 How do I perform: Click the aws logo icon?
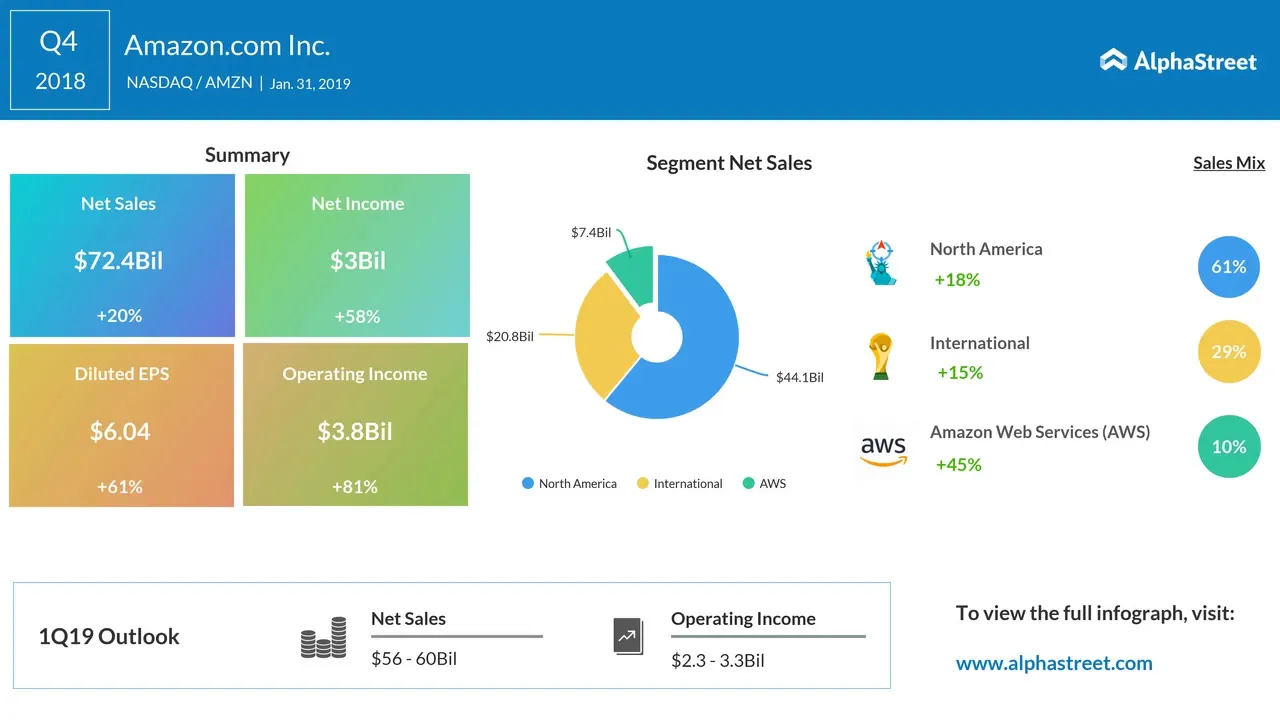click(883, 450)
